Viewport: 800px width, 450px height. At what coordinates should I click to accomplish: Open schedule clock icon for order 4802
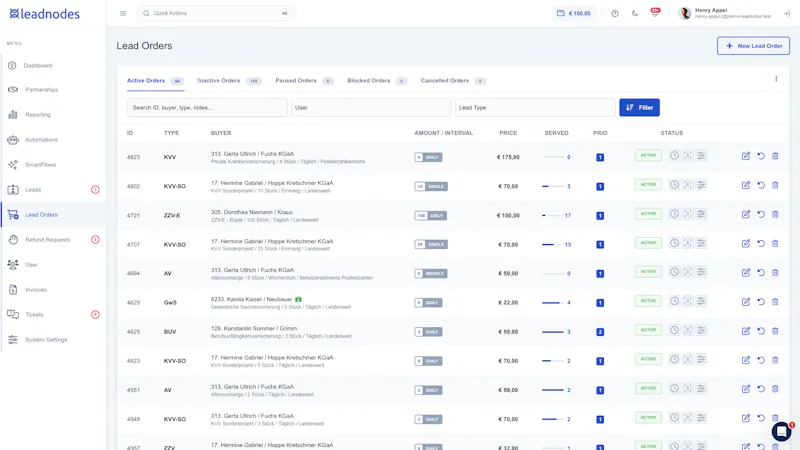(674, 185)
